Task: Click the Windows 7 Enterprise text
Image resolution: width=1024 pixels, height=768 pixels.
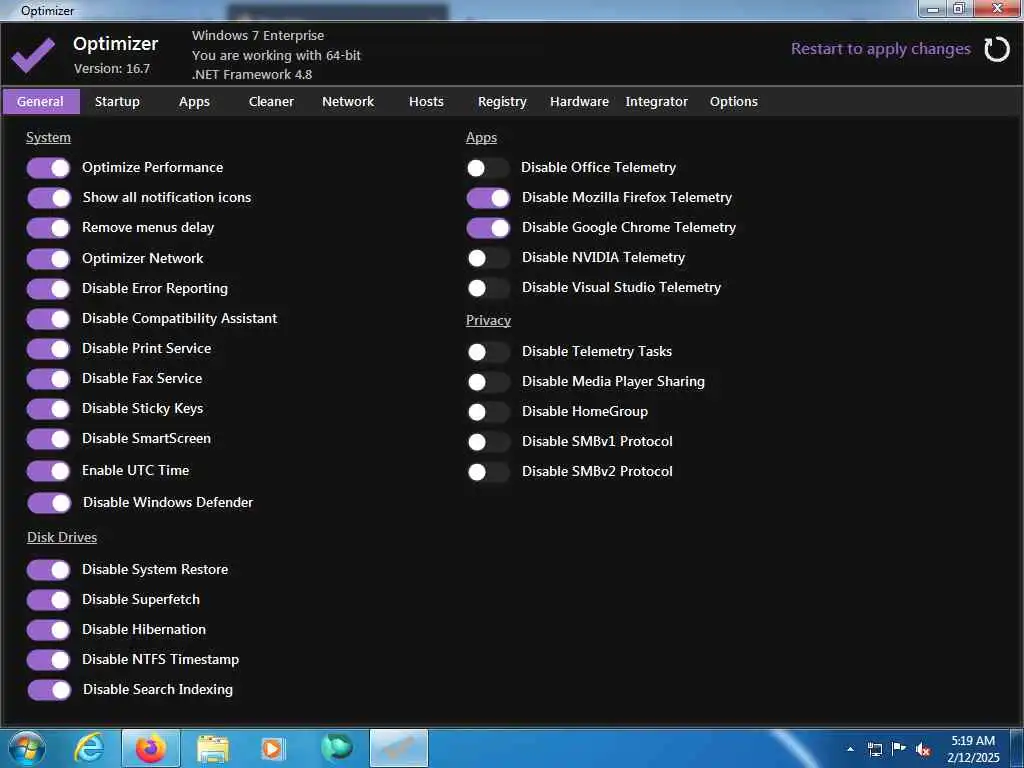Action: click(x=258, y=36)
